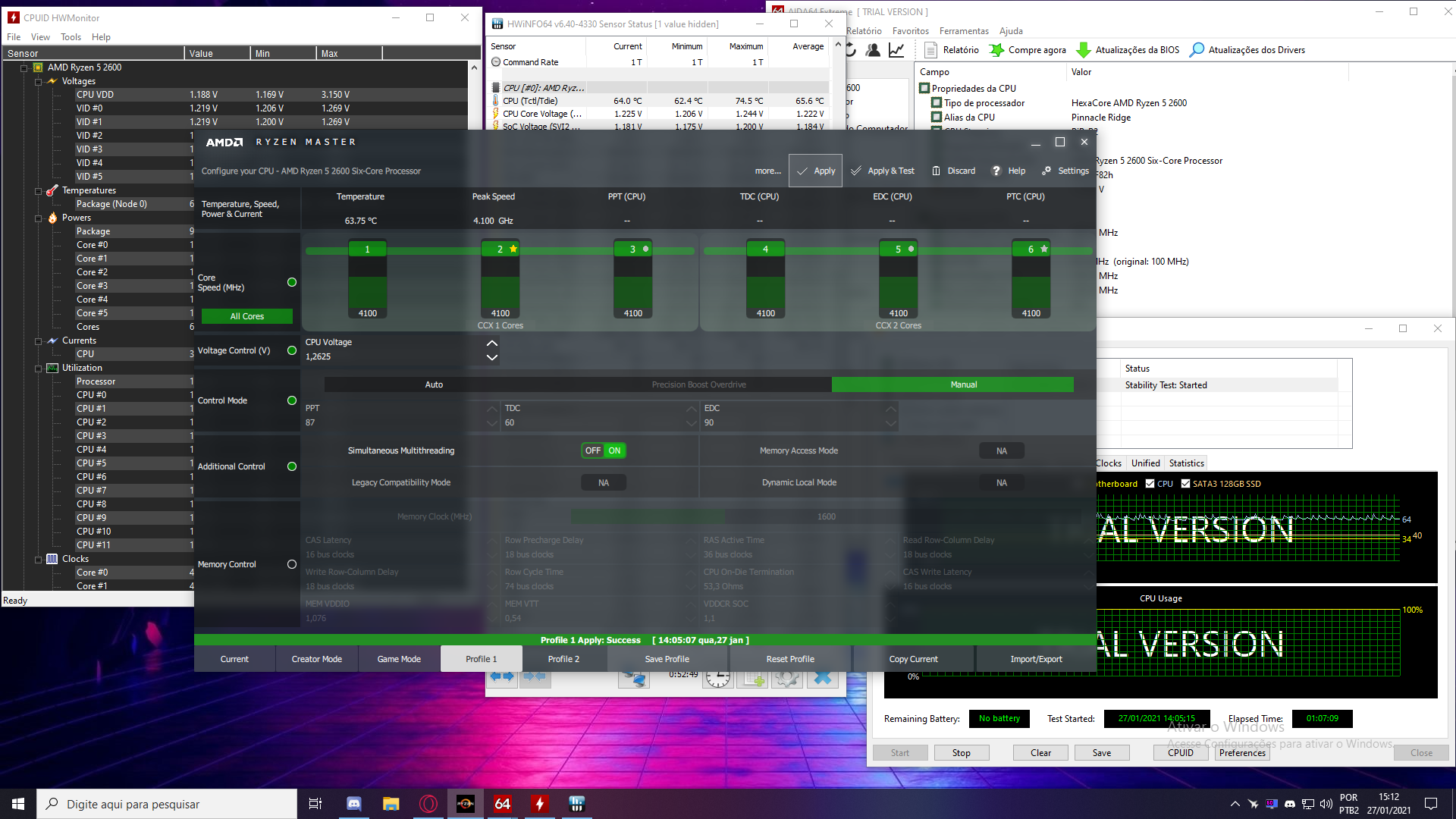
Task: Switch Simultaneous Multithreading to OFF
Action: pyautogui.click(x=592, y=450)
